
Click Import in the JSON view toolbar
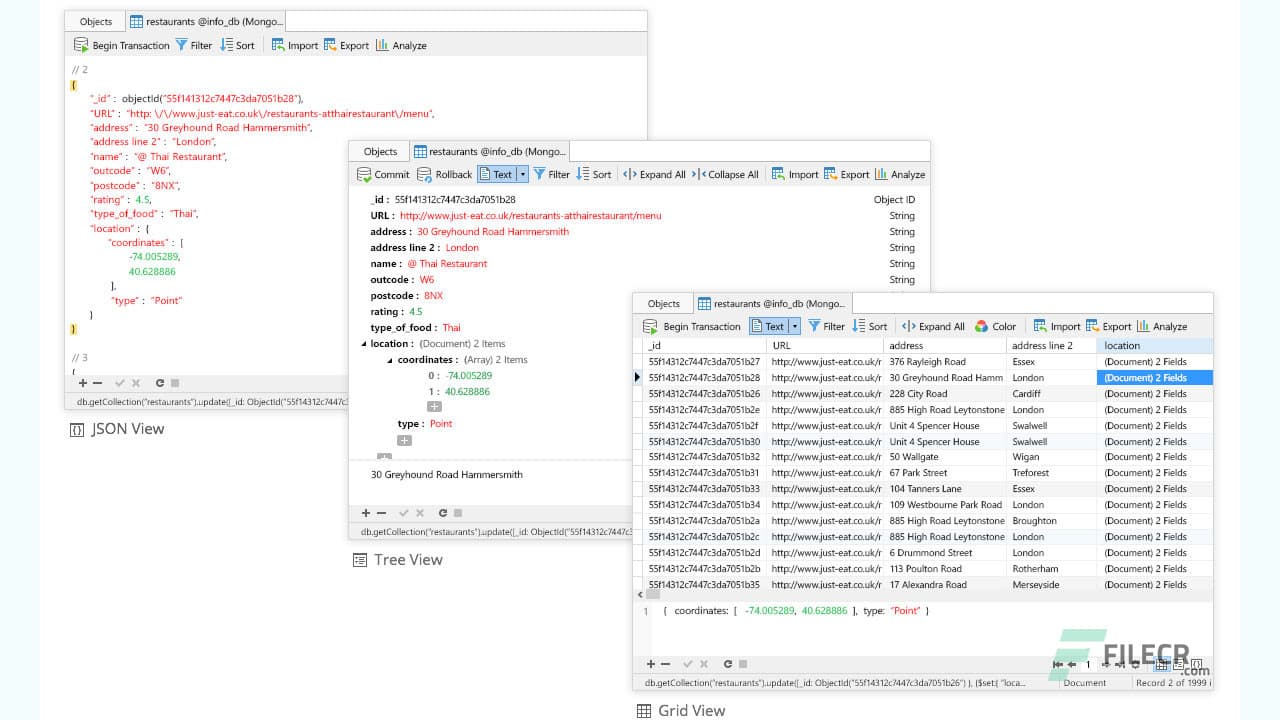point(294,45)
